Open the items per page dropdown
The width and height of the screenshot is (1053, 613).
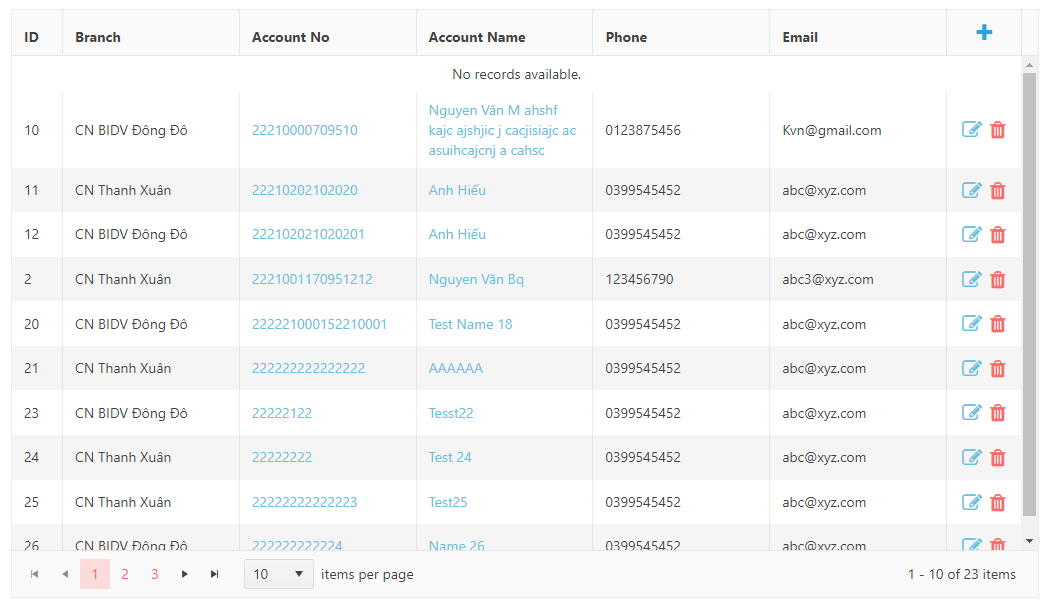click(278, 574)
